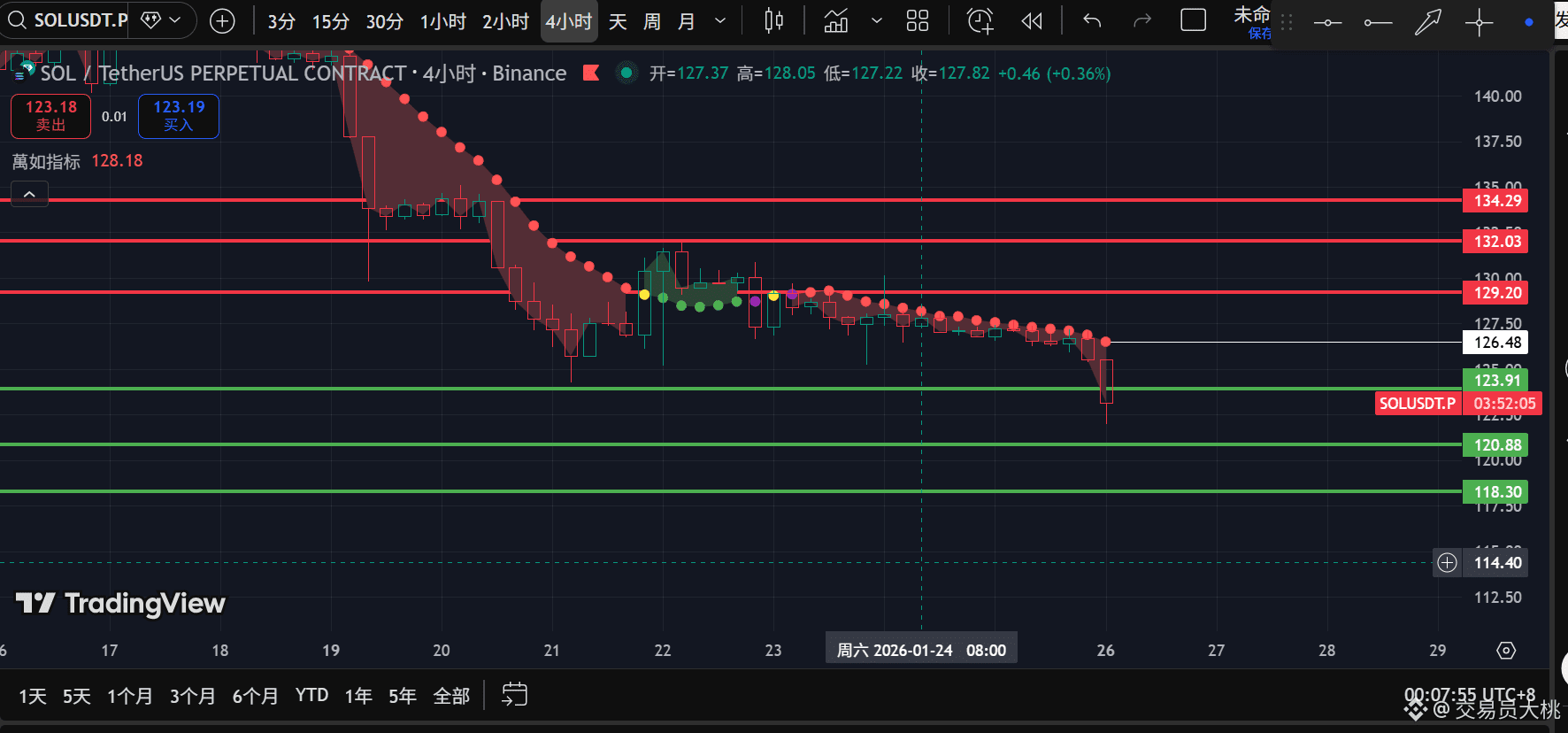
Task: Click the 134.29 red price label
Action: point(1497,201)
